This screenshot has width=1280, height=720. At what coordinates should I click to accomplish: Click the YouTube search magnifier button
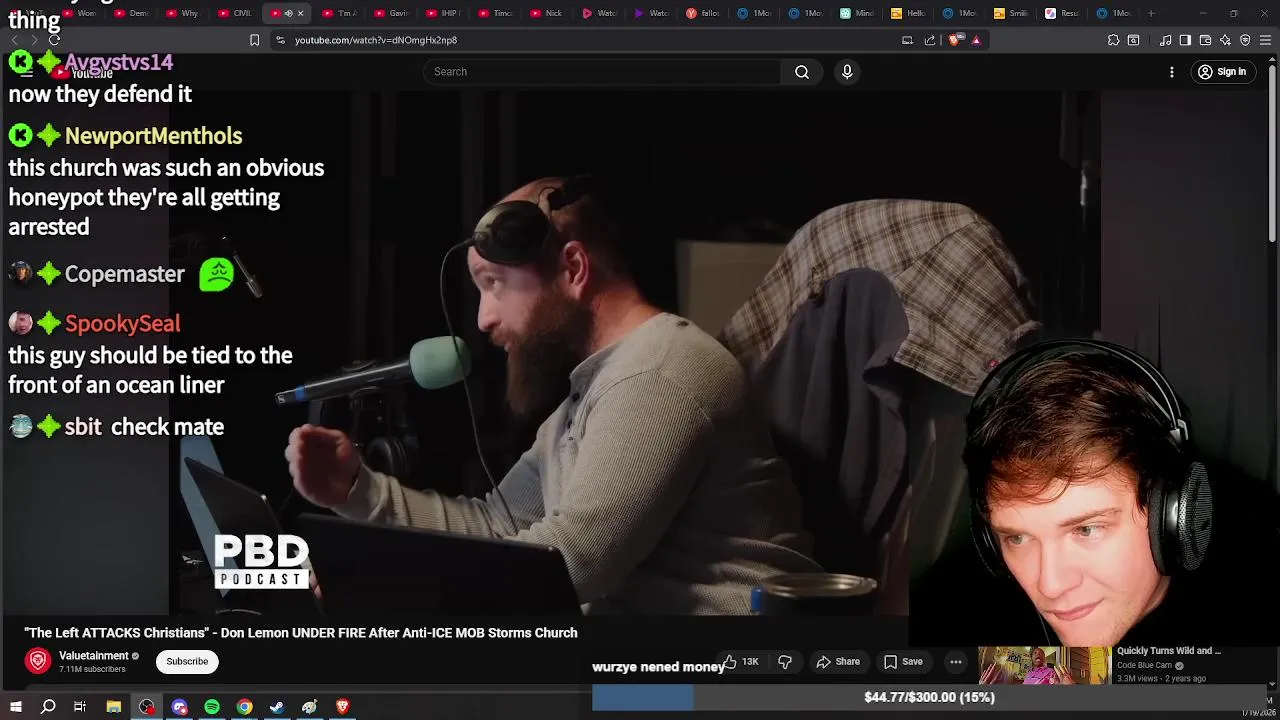(802, 72)
